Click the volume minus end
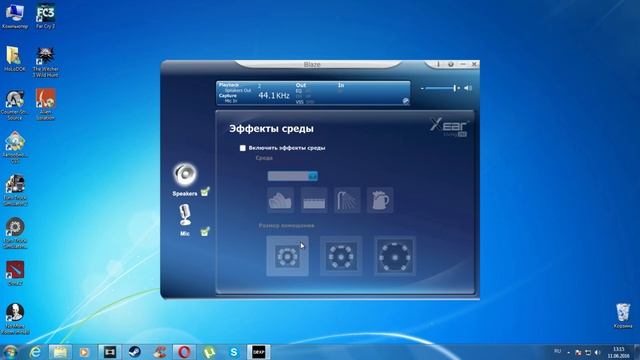Viewport: 640px width, 360px height. coord(422,88)
